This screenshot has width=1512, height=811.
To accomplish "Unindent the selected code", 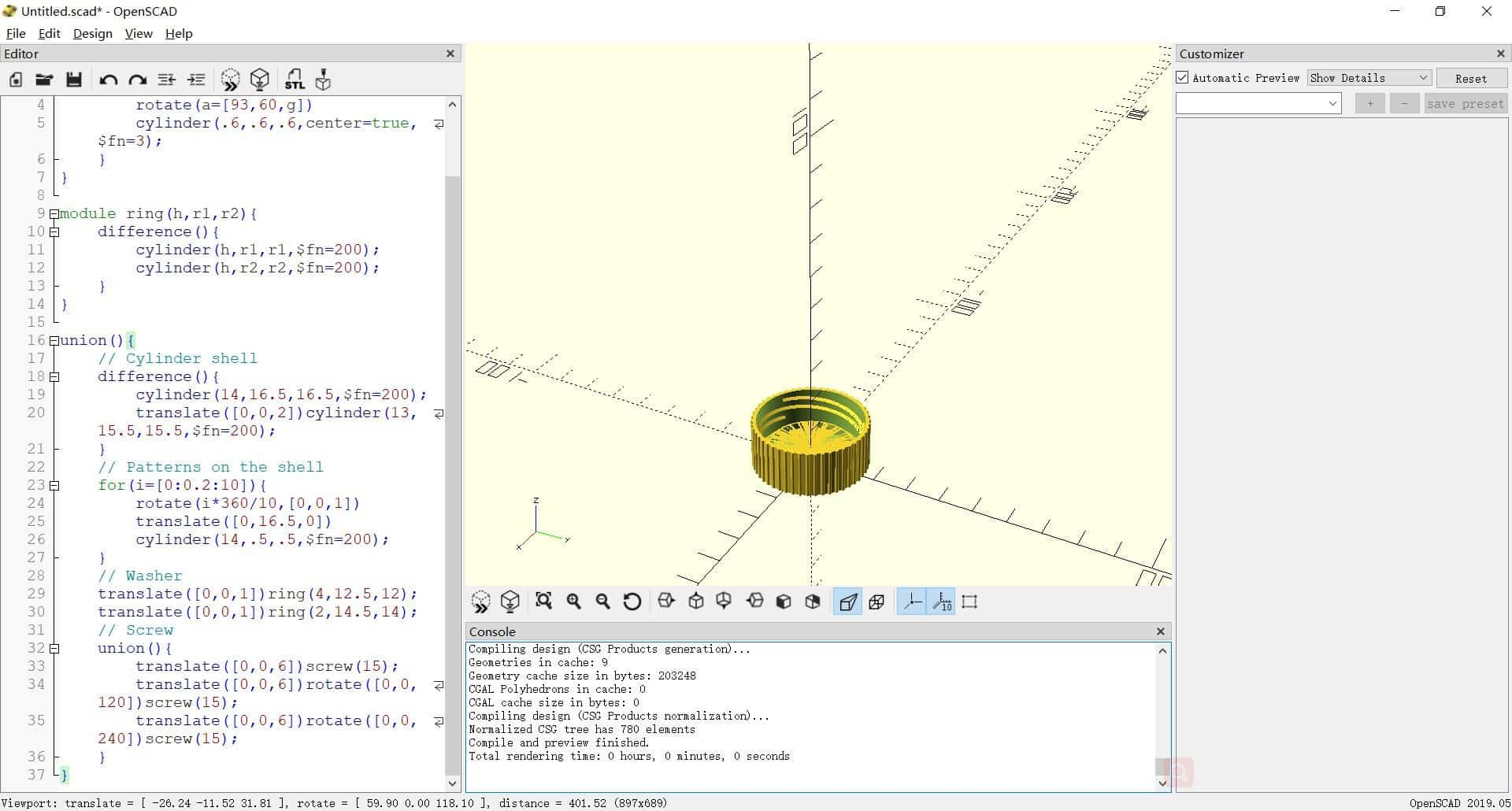I will [x=166, y=80].
